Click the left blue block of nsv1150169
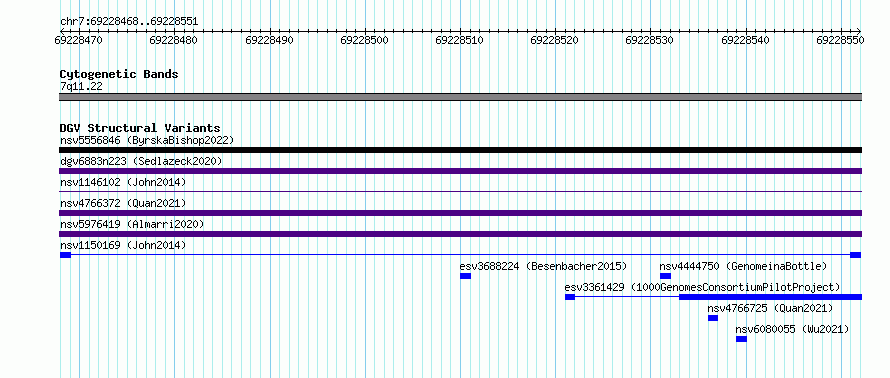Viewport: 890px width, 378px height. [x=65, y=255]
